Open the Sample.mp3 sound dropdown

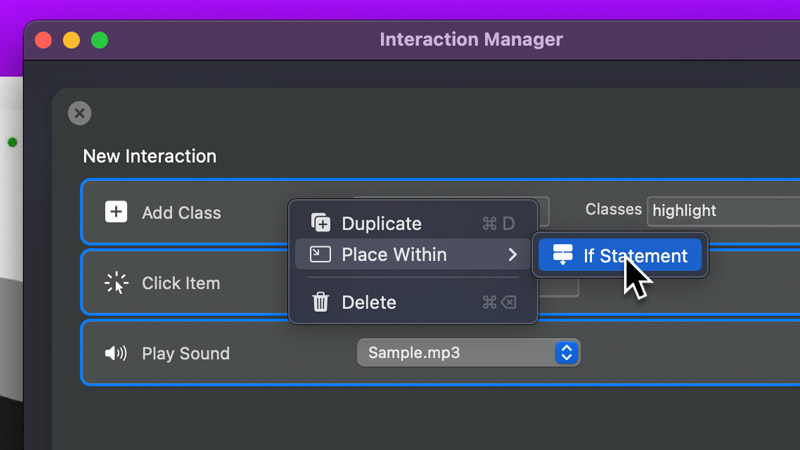click(x=566, y=352)
